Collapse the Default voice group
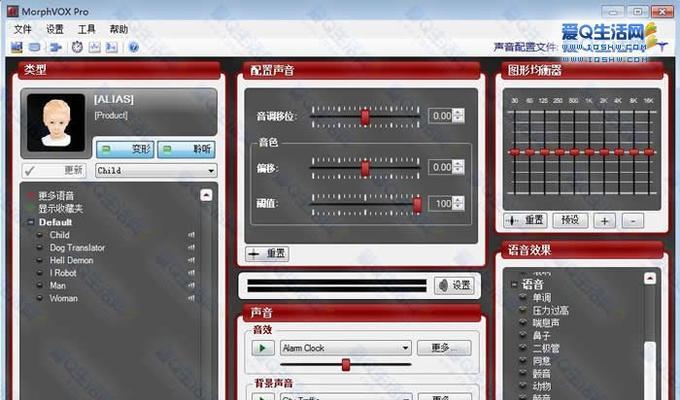 (31, 222)
